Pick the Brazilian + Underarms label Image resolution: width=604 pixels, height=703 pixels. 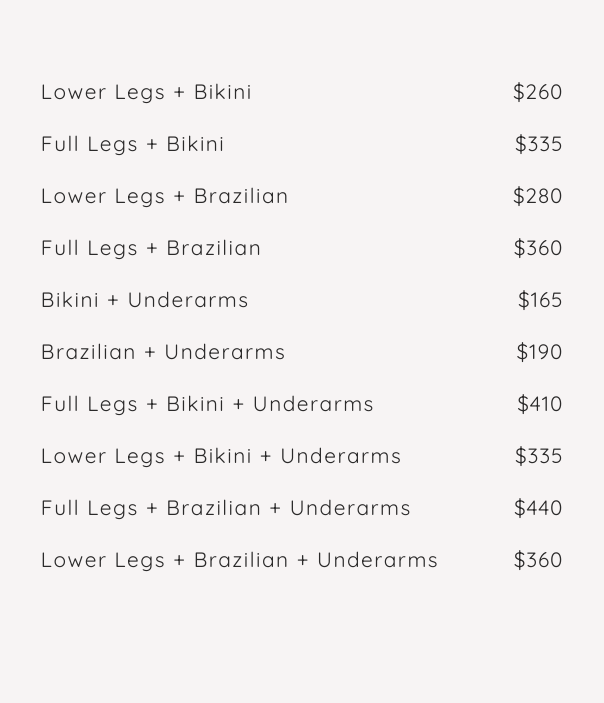[163, 352]
